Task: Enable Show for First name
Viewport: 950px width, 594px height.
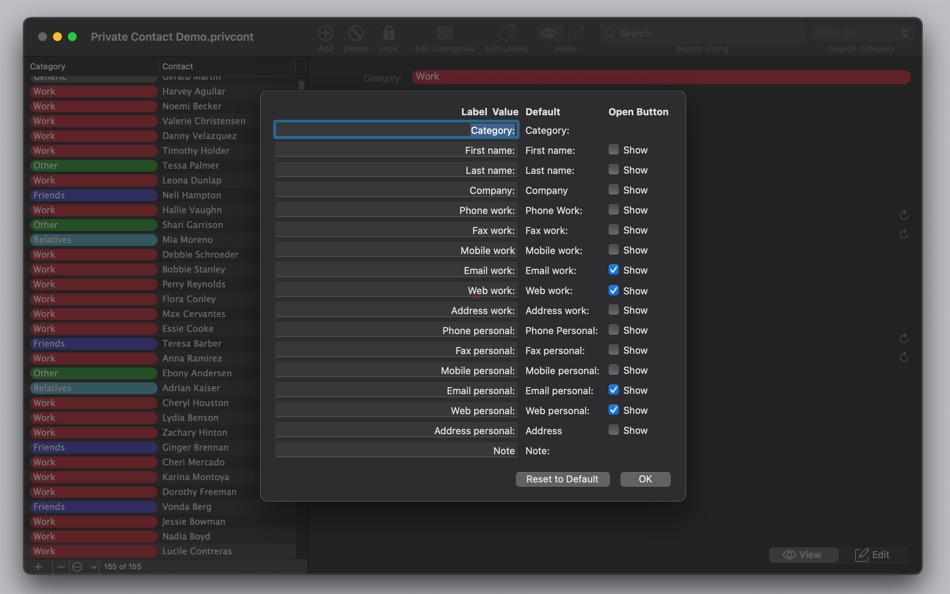Action: 614,150
